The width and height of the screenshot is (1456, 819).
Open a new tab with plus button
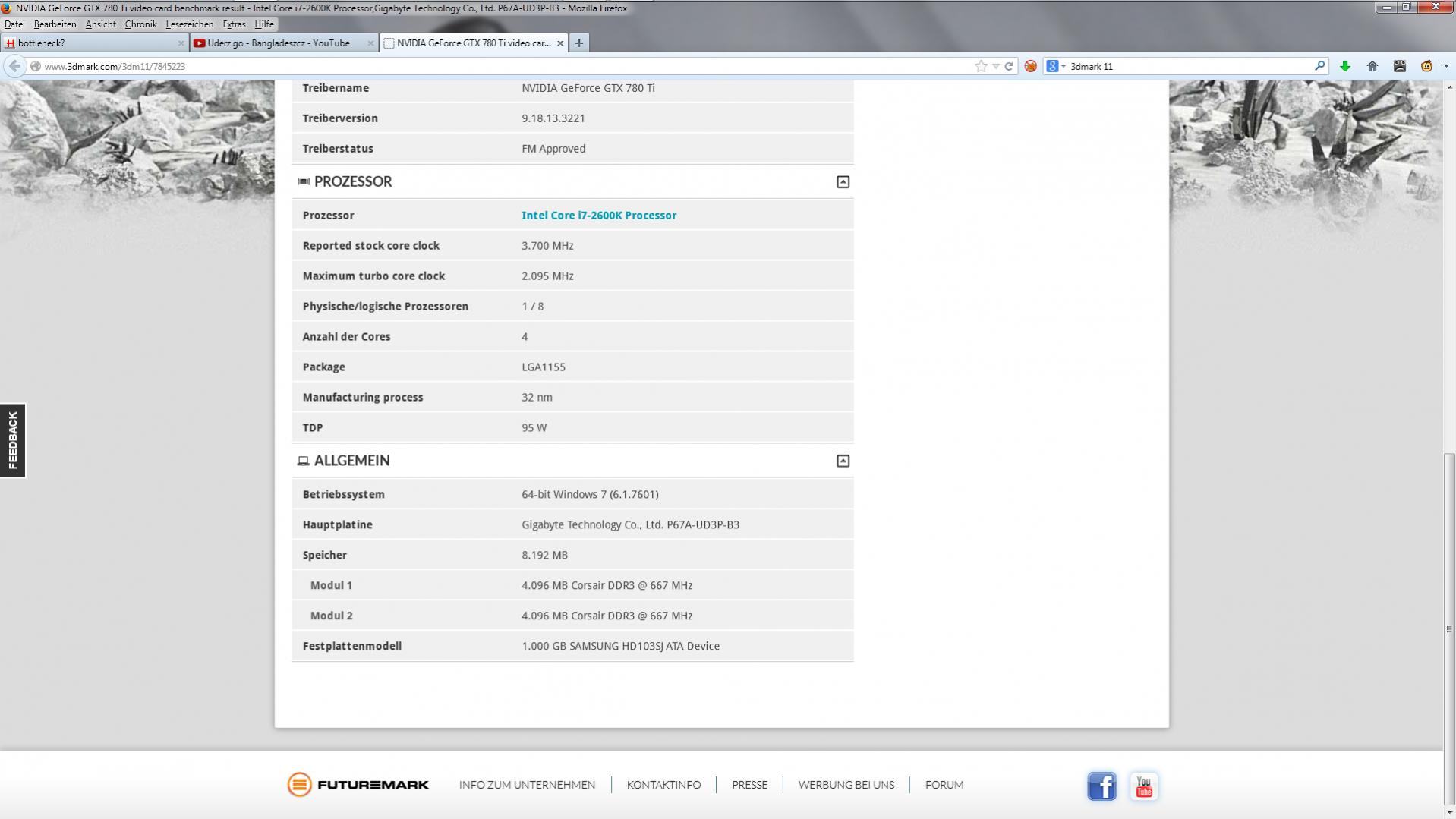pyautogui.click(x=579, y=43)
